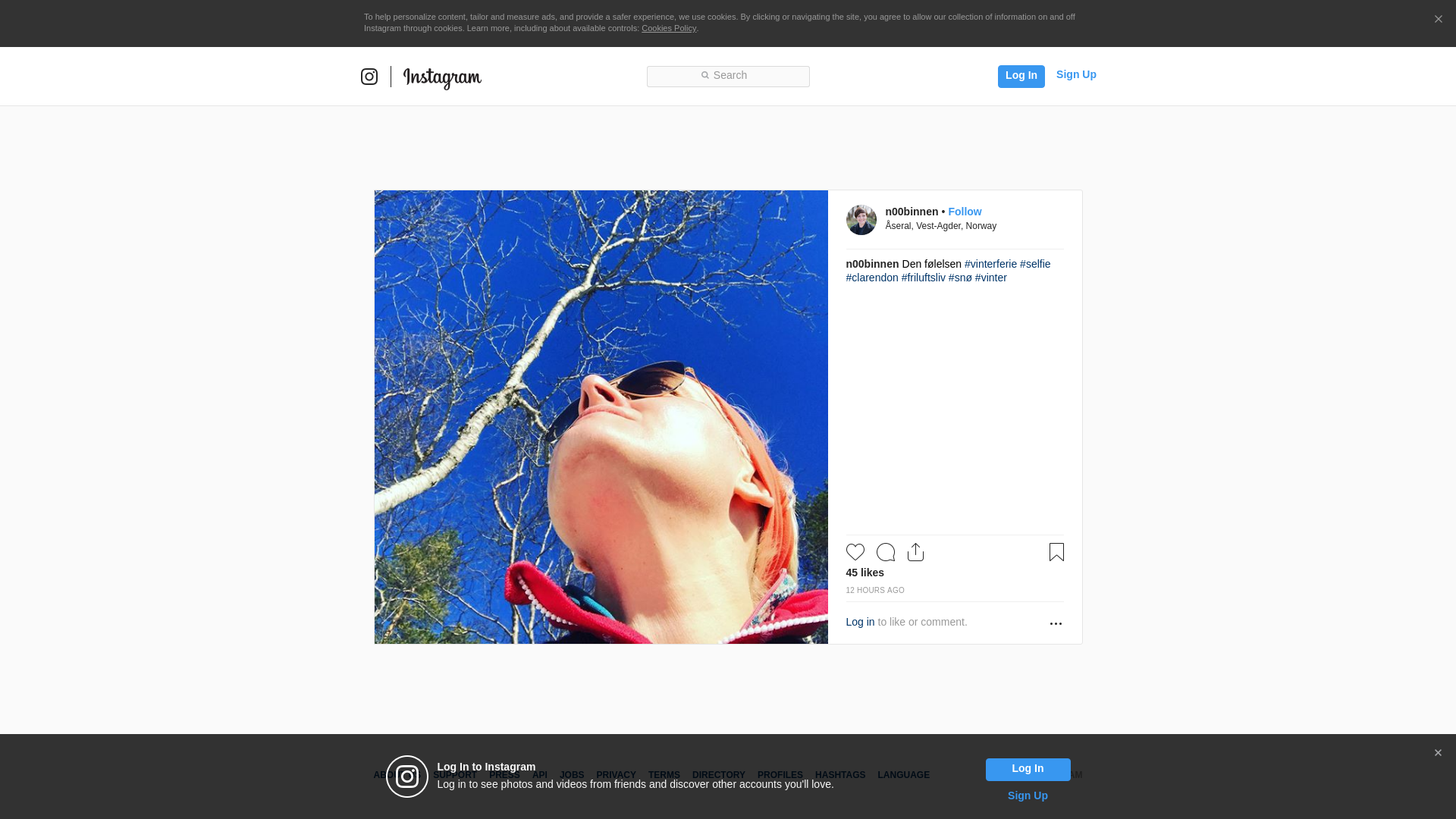Viewport: 1456px width, 819px height.
Task: Open the LANGUAGE footer selector
Action: coord(903,775)
